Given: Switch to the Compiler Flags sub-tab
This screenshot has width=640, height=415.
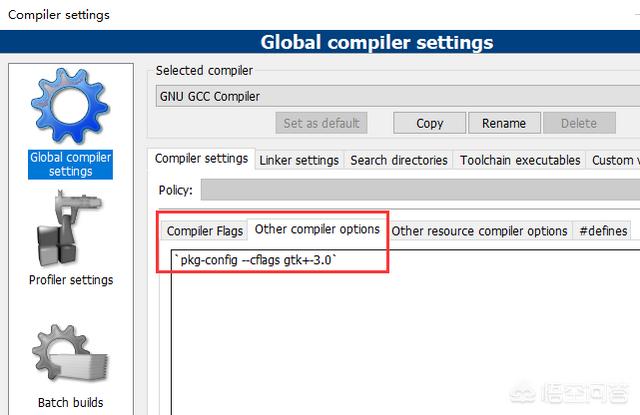Looking at the screenshot, I should (204, 231).
